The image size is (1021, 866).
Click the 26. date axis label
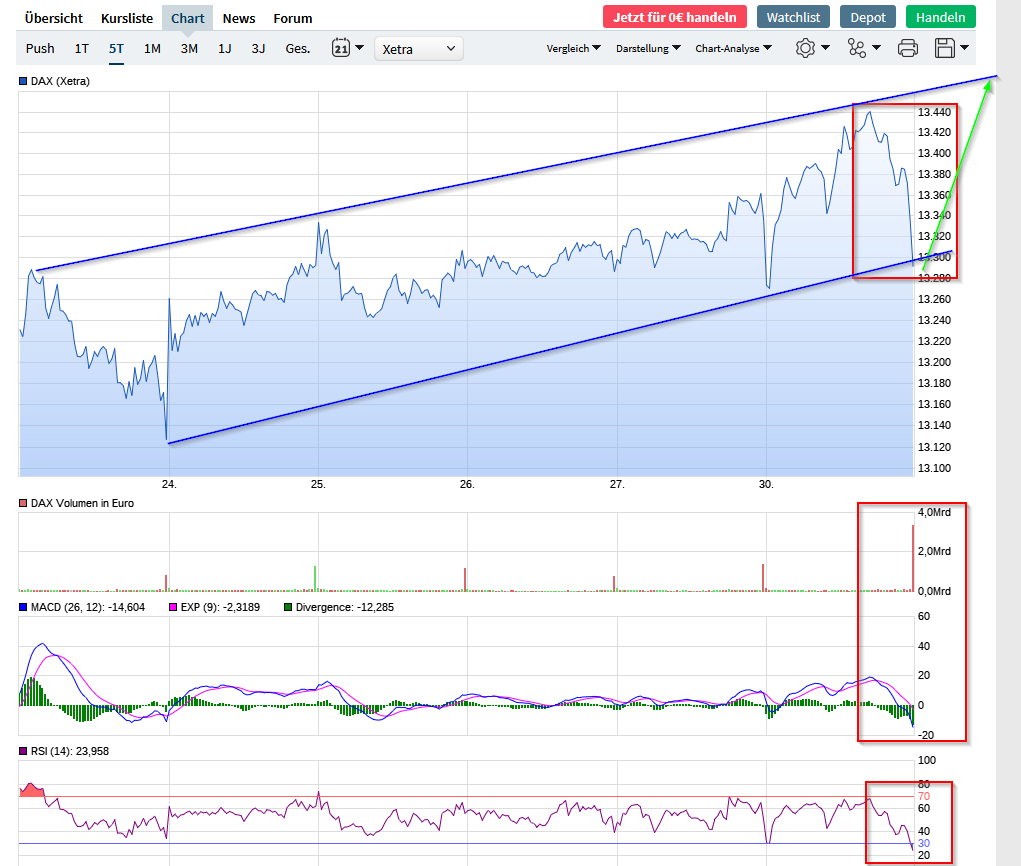467,484
